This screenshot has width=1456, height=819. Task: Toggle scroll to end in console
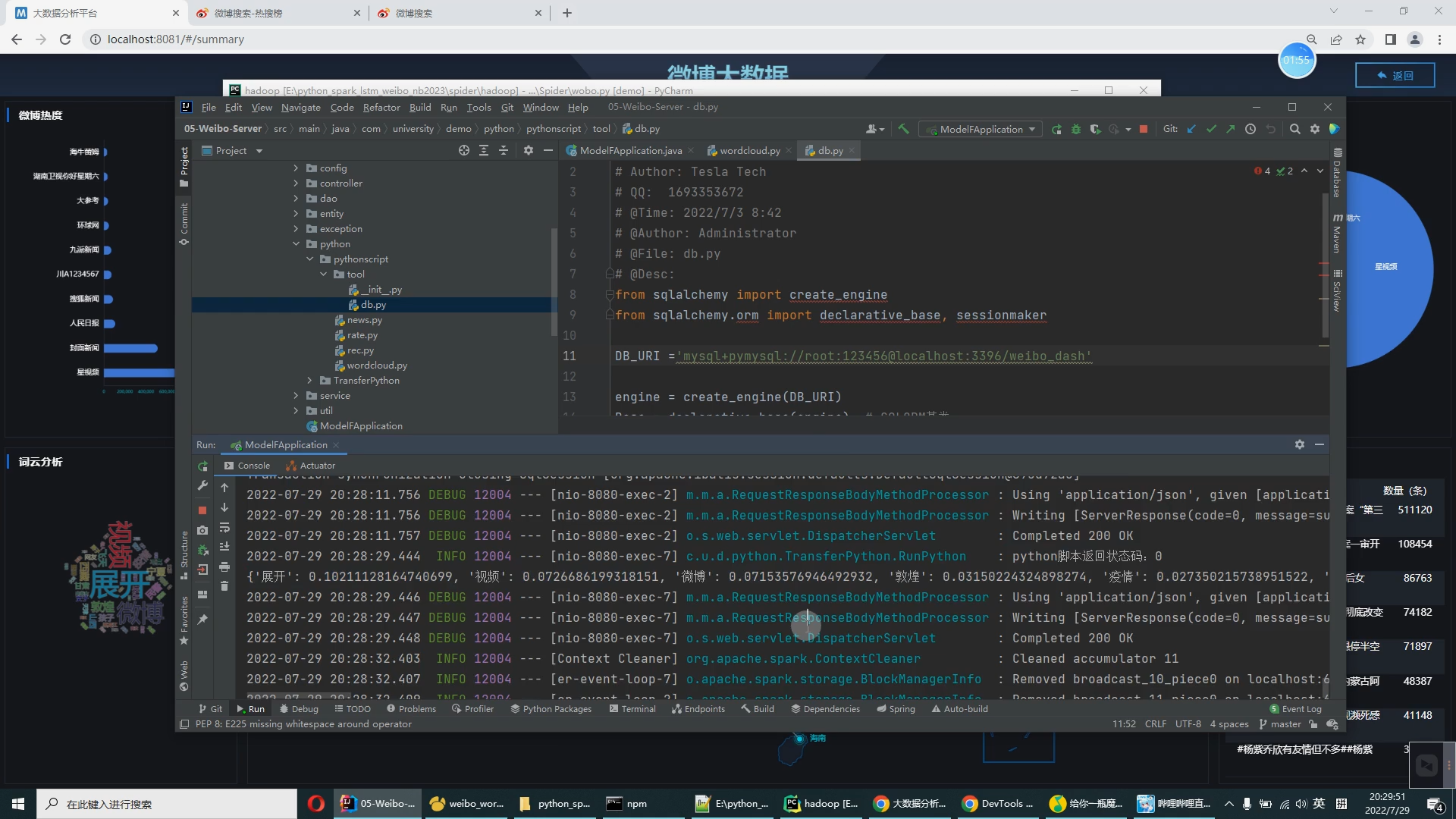pyautogui.click(x=224, y=546)
